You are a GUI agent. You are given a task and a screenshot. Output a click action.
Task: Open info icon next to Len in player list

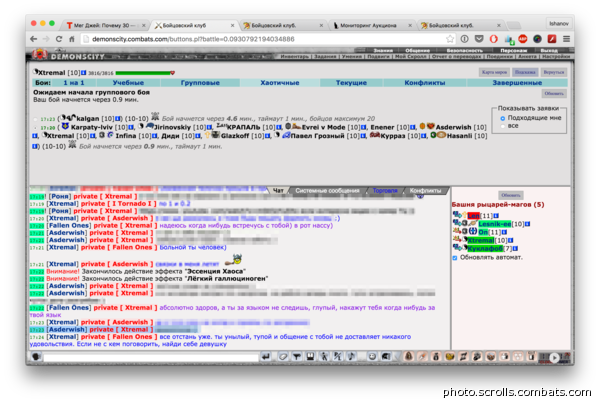(x=496, y=216)
